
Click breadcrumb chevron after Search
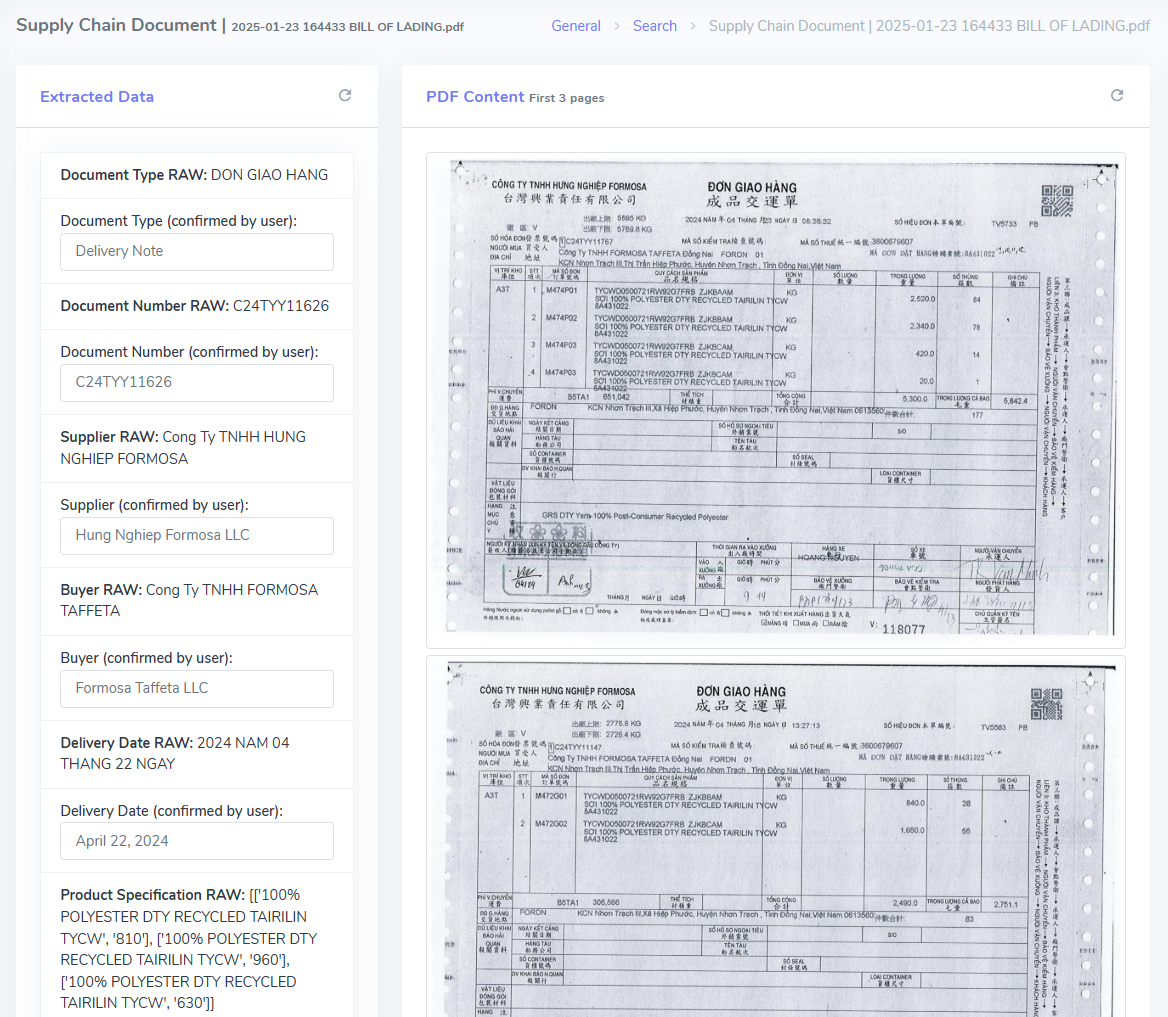click(693, 26)
